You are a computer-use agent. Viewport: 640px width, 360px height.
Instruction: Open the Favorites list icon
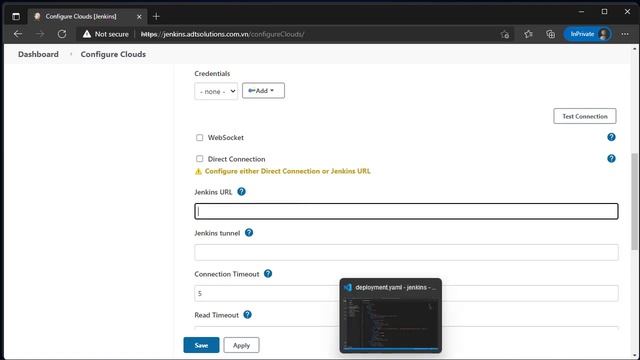click(528, 34)
